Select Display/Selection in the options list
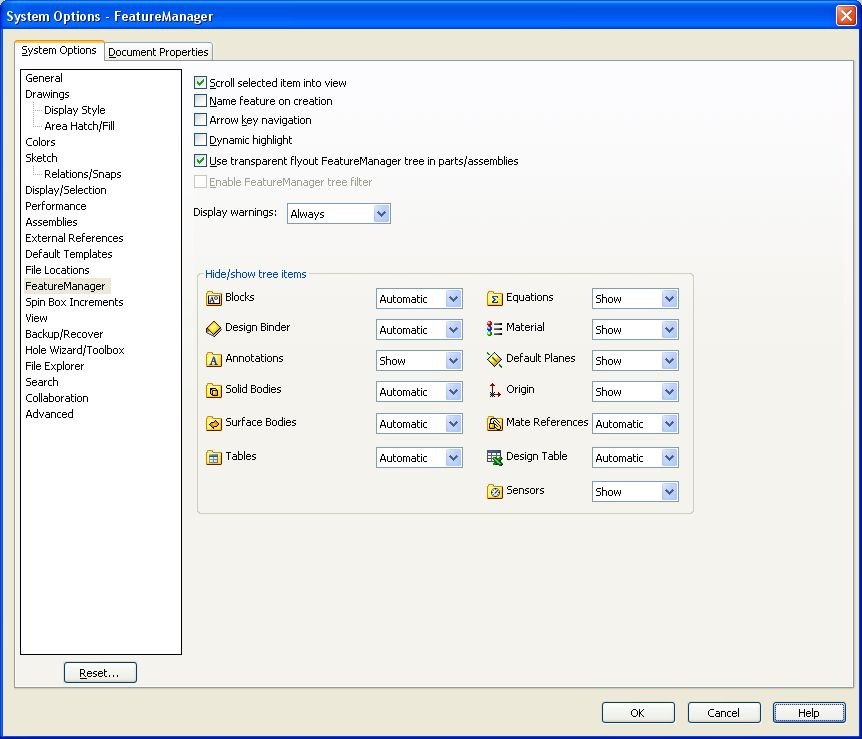 click(66, 190)
